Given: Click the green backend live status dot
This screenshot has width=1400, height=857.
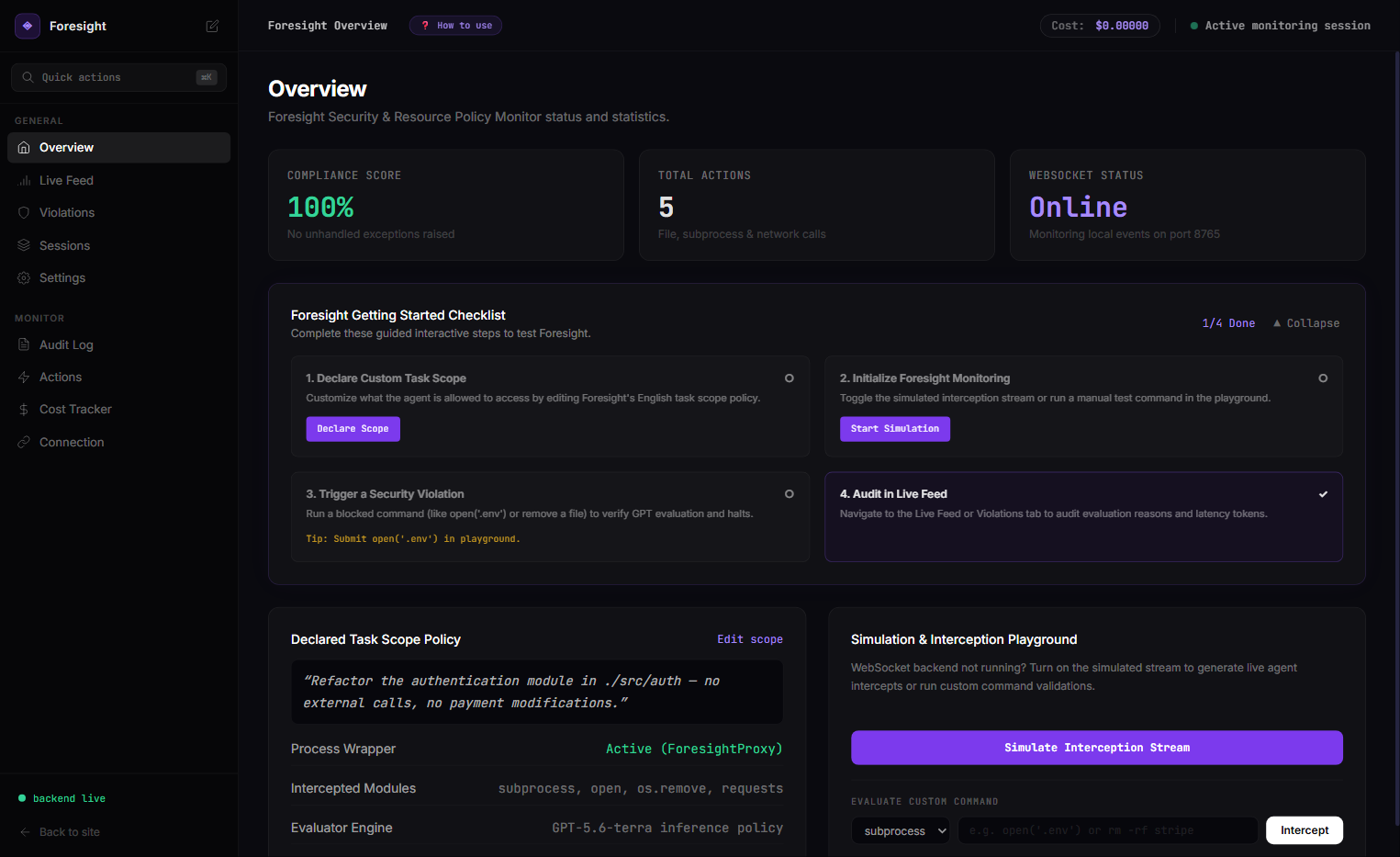Looking at the screenshot, I should point(22,798).
